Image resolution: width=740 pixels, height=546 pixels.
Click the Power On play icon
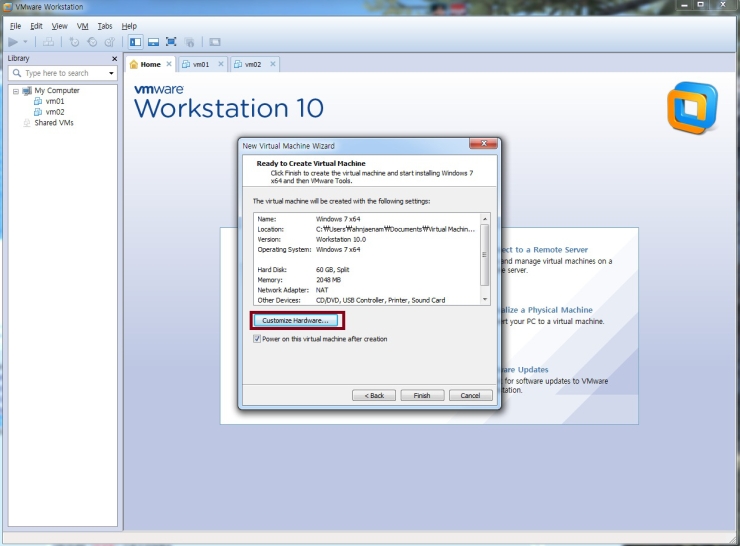point(12,42)
